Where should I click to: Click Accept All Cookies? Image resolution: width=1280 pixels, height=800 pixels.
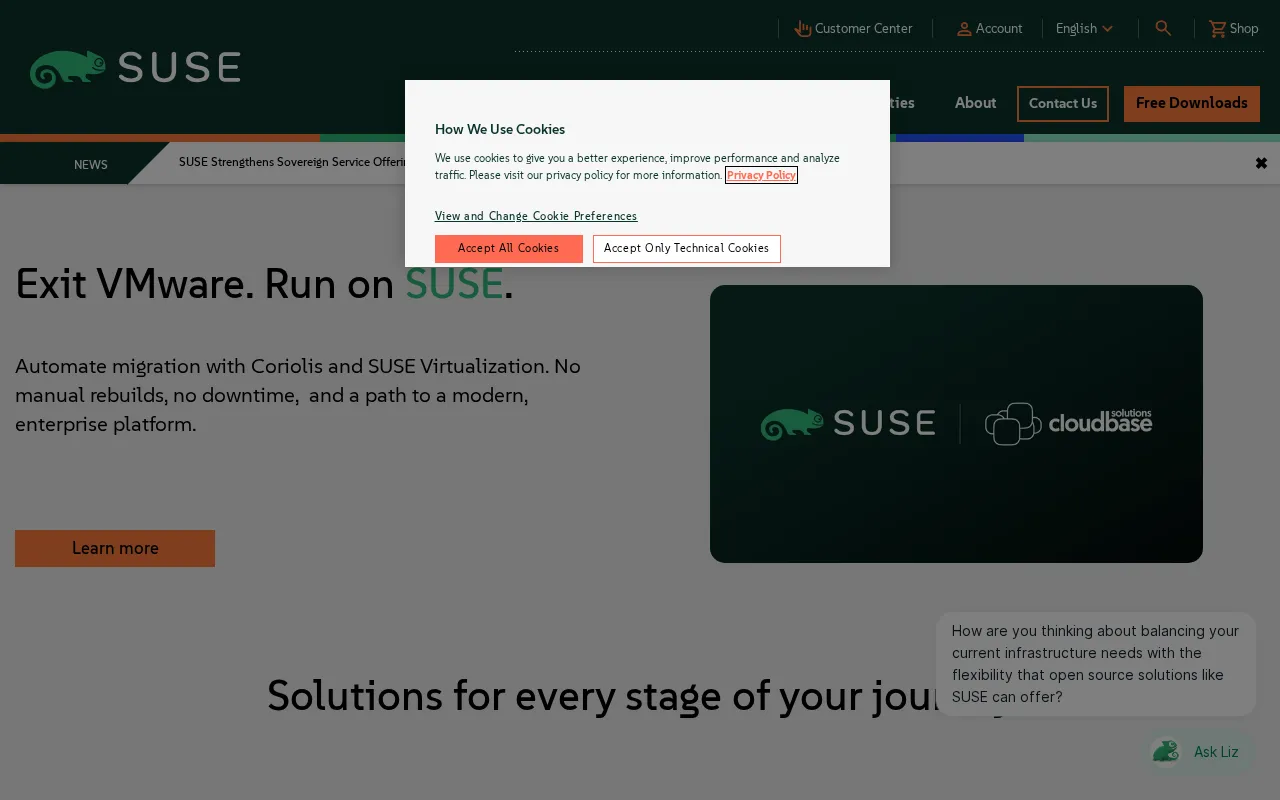pyautogui.click(x=509, y=249)
